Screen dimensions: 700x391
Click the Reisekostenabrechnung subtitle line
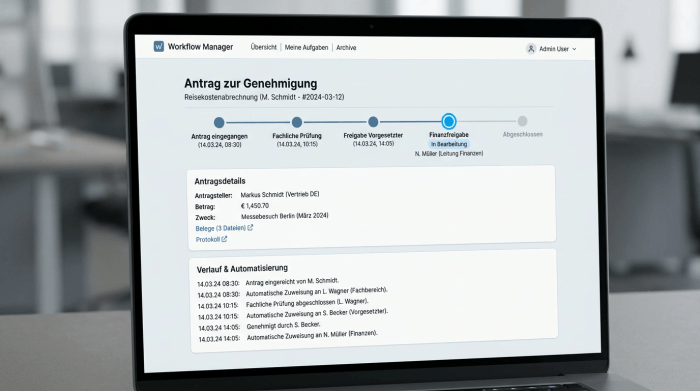[x=264, y=97]
